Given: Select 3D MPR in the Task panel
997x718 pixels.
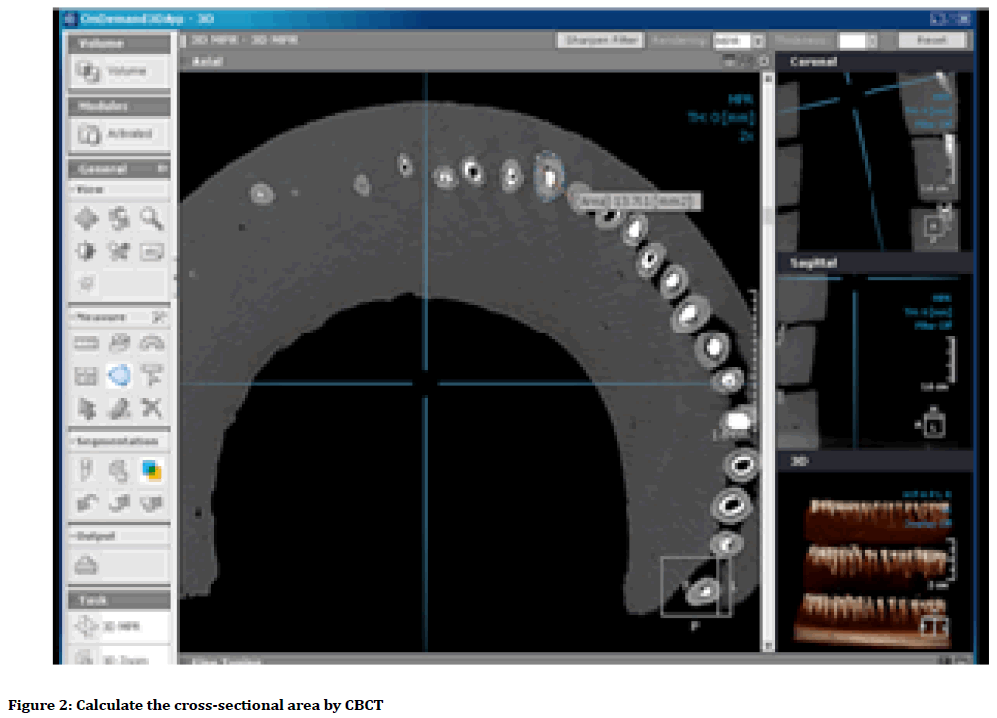Looking at the screenshot, I should pyautogui.click(x=117, y=626).
